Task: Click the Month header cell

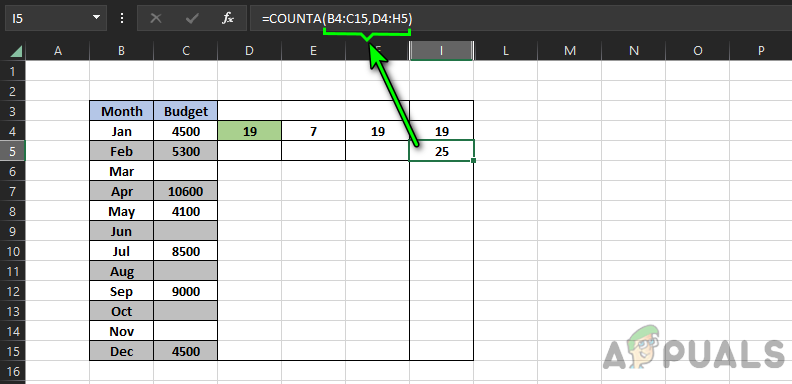Action: click(122, 111)
